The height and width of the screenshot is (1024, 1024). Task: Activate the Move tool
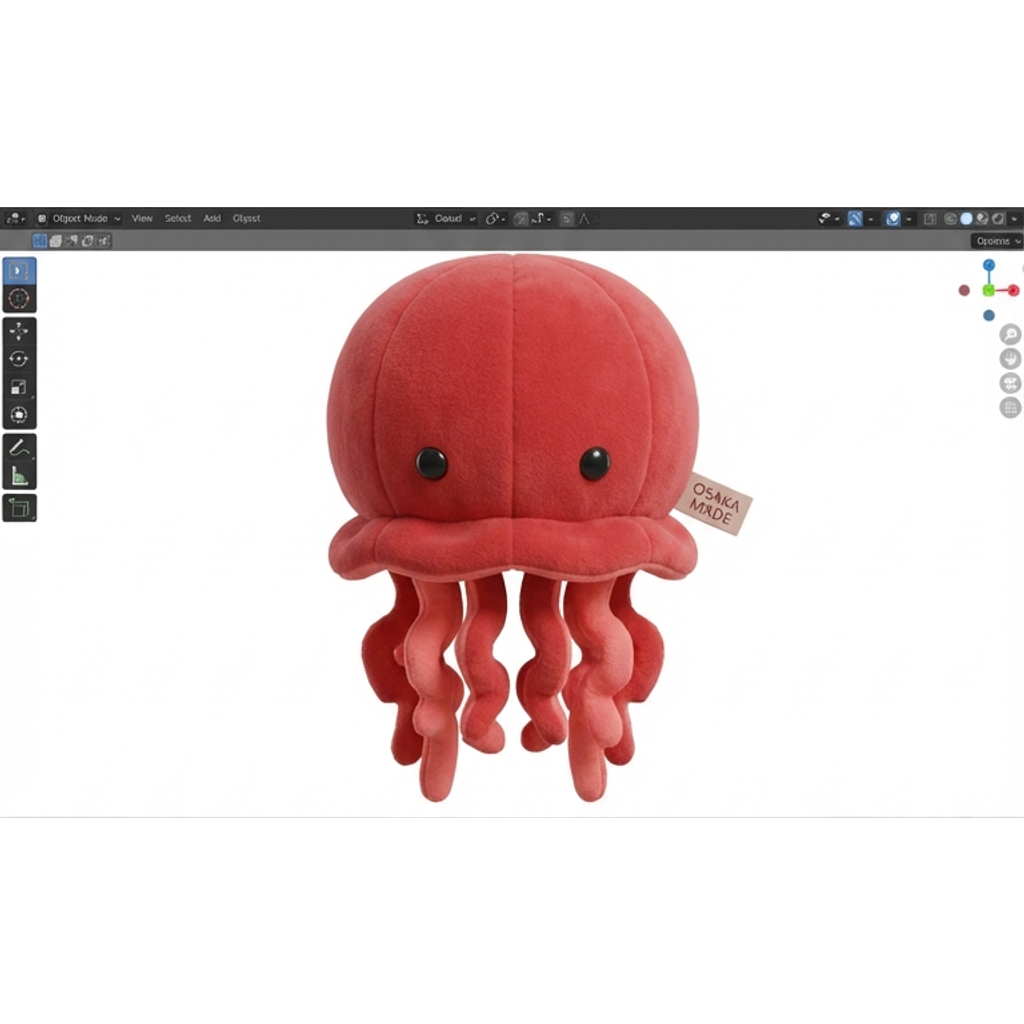19,332
